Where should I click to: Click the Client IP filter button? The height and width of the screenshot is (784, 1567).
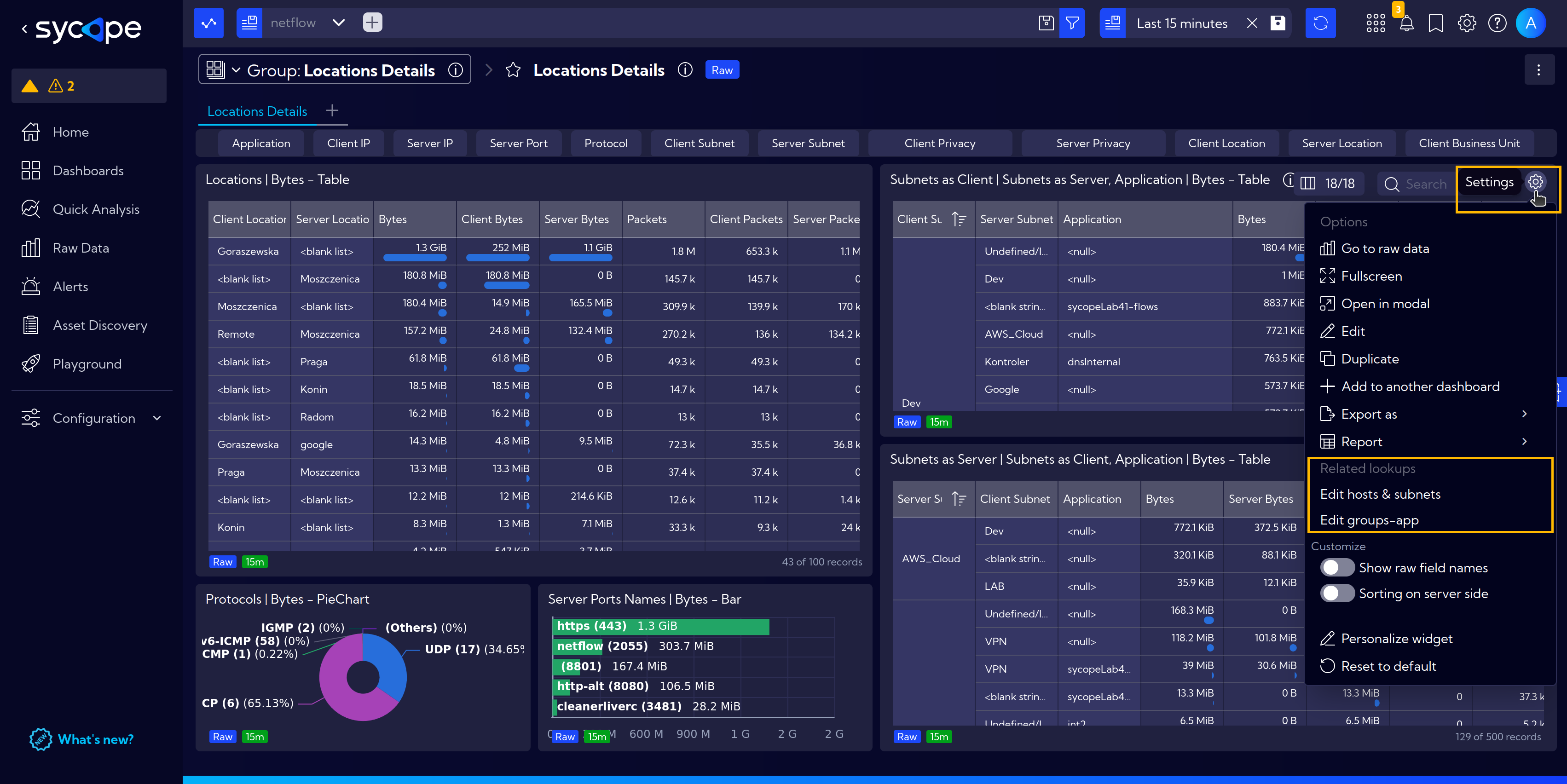pos(348,144)
